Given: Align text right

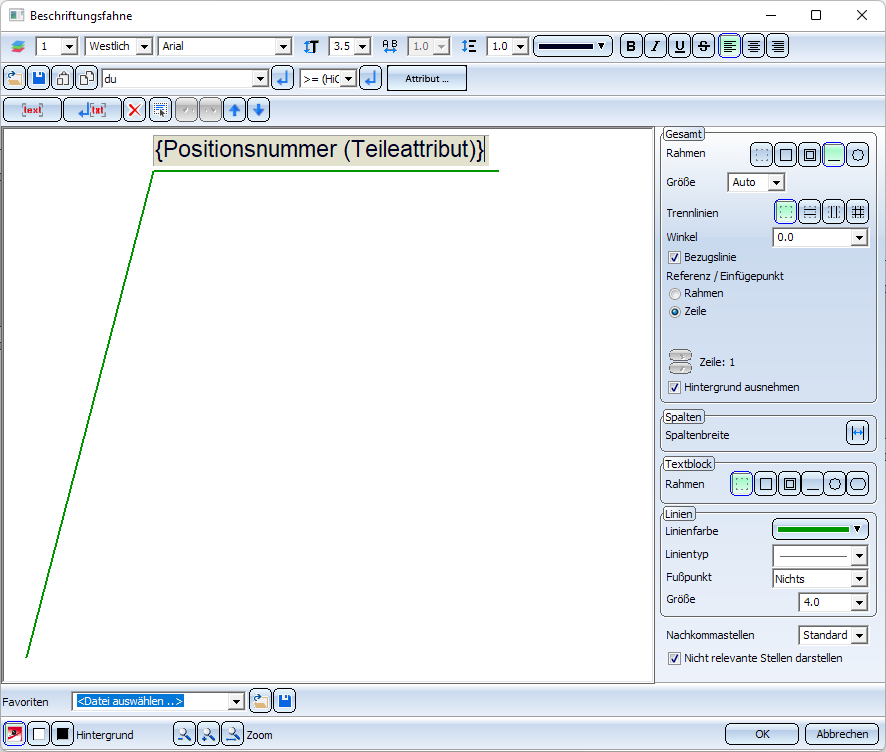Looking at the screenshot, I should coord(778,46).
